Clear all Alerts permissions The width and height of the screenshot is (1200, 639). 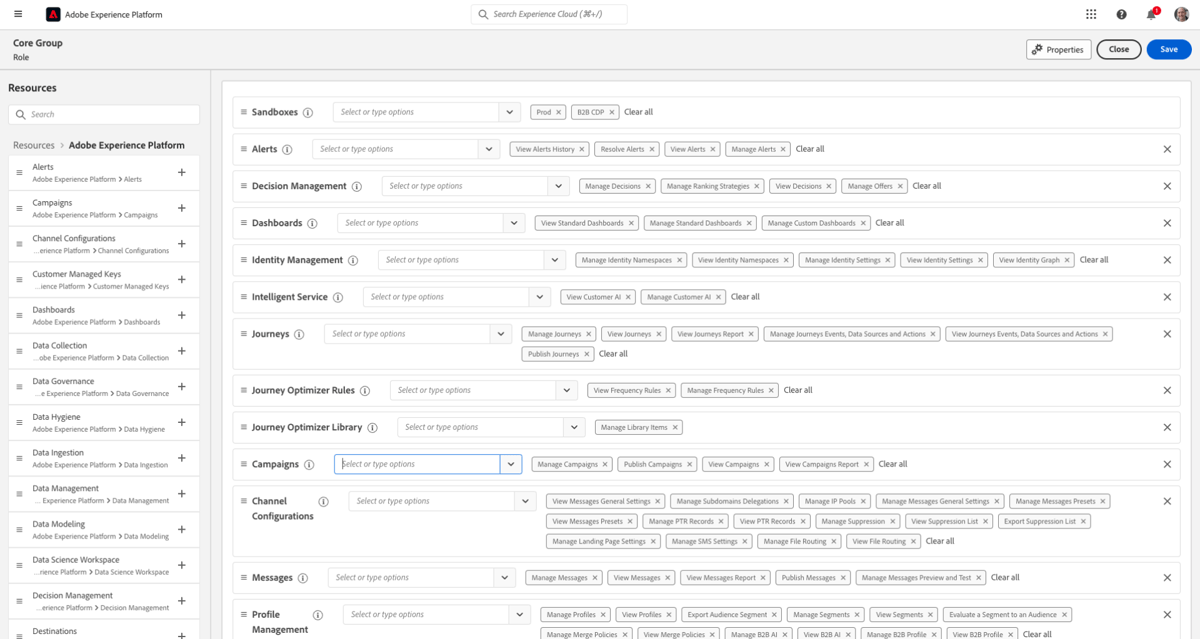[809, 148]
